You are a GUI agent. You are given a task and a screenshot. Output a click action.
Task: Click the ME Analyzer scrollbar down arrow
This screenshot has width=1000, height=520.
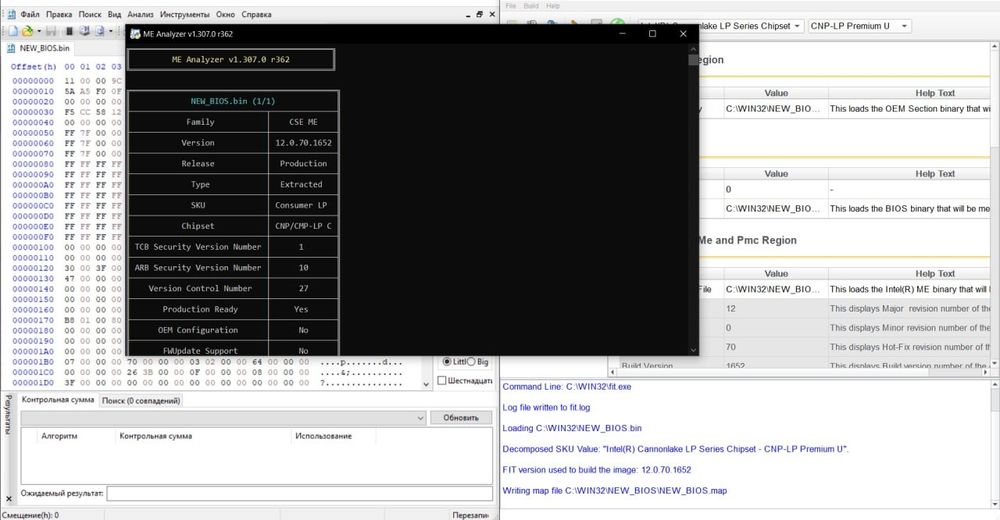click(x=693, y=350)
